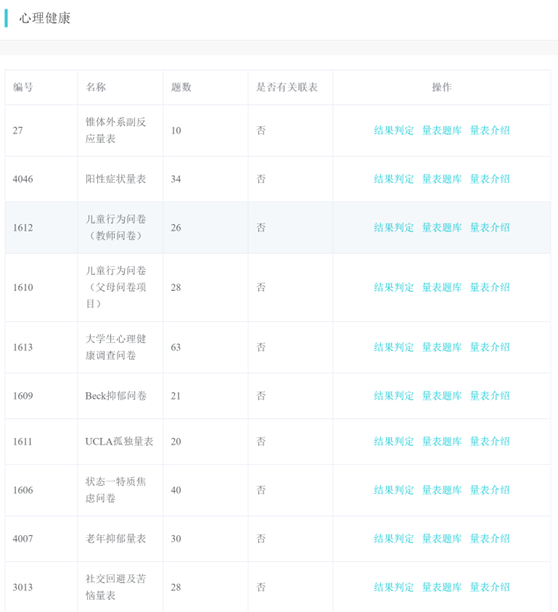The image size is (558, 612).
Task: Open 结果判定 for 阳性症状量表
Action: [394, 179]
